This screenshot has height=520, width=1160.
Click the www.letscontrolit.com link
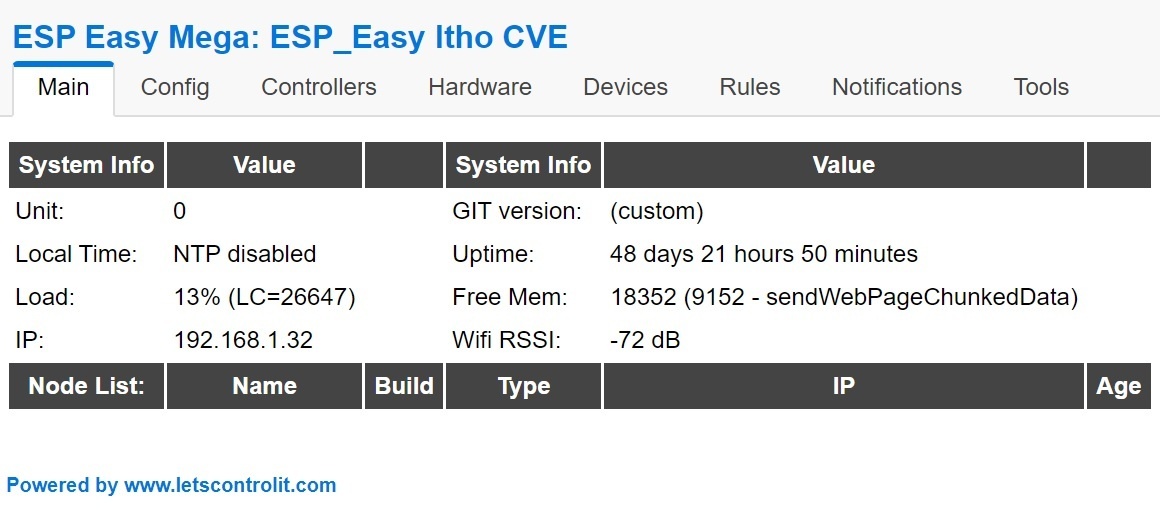(229, 486)
